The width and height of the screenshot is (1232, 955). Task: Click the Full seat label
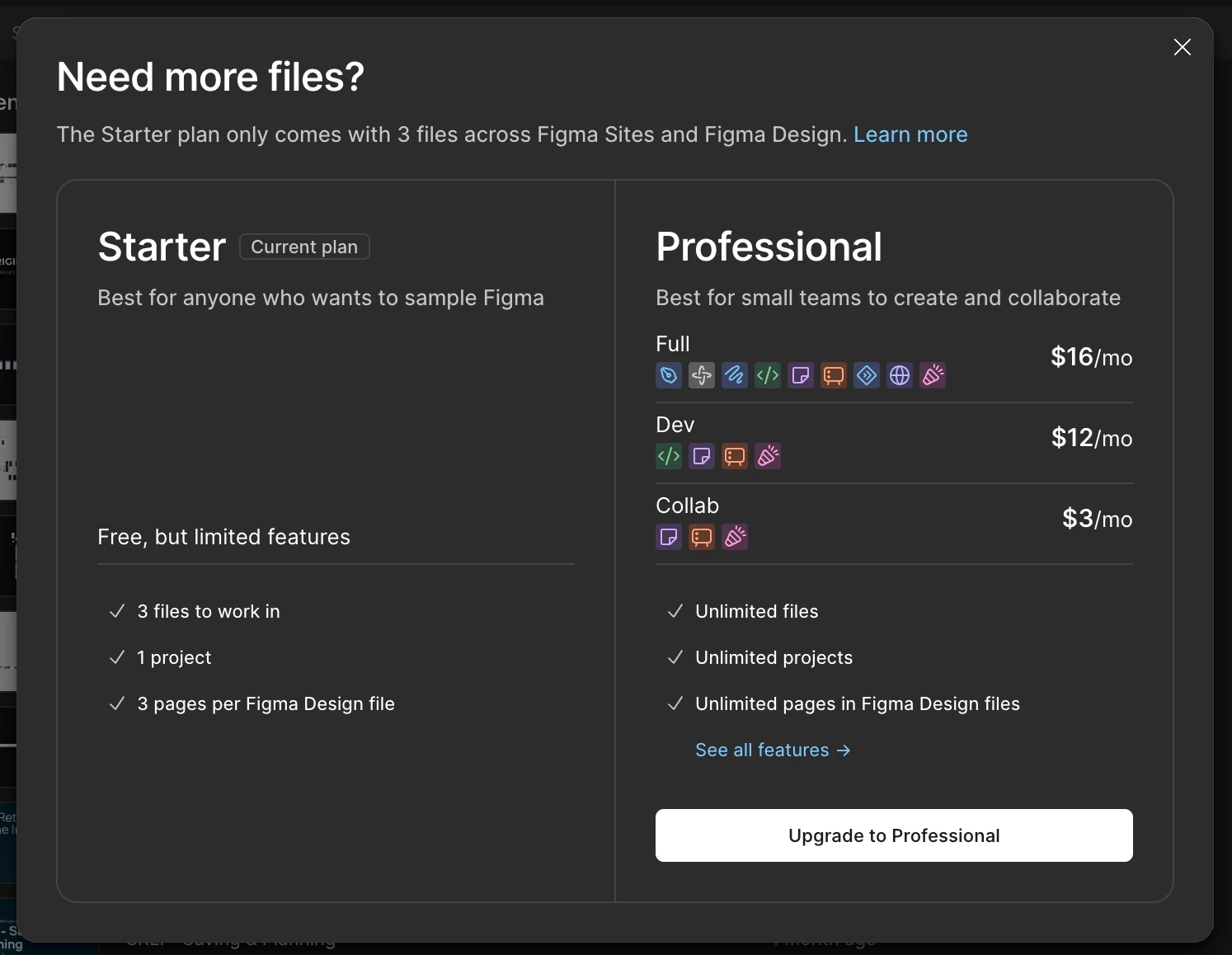673,344
